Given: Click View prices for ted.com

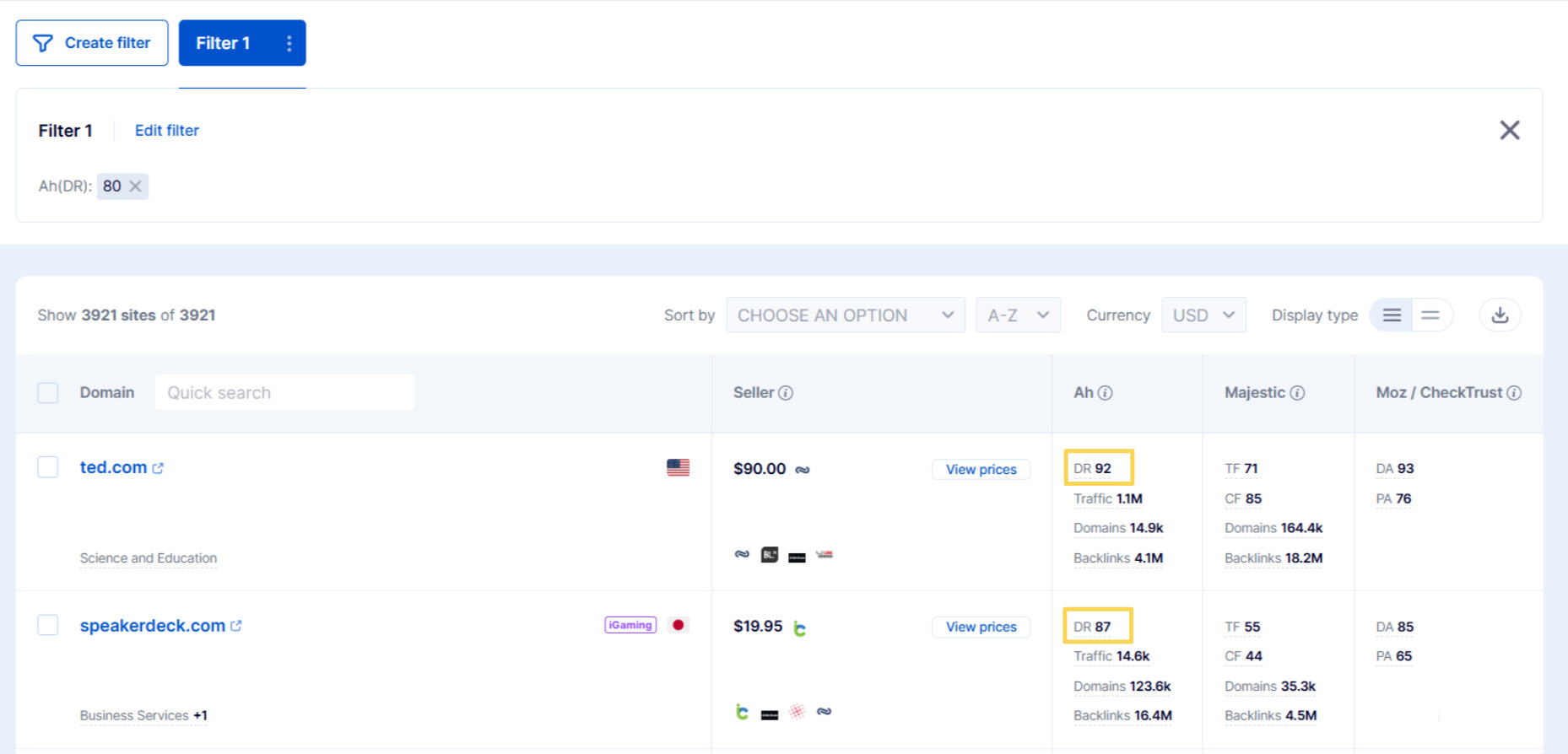Looking at the screenshot, I should click(981, 470).
